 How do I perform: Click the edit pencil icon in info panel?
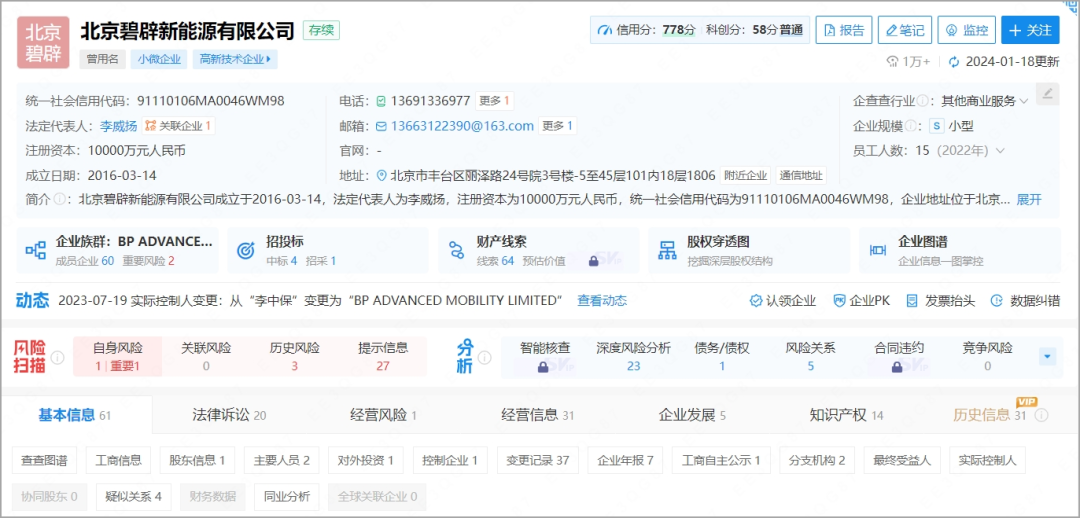tap(1047, 93)
